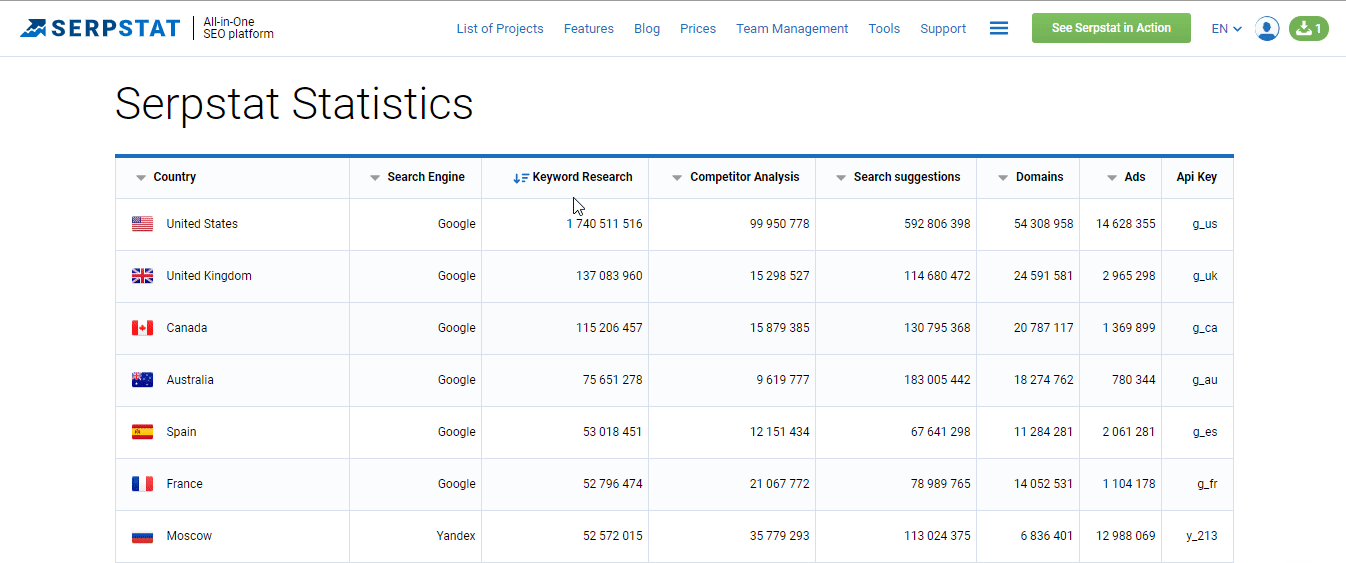Click the Keyword Research sort icon
The height and width of the screenshot is (563, 1346).
click(x=521, y=178)
